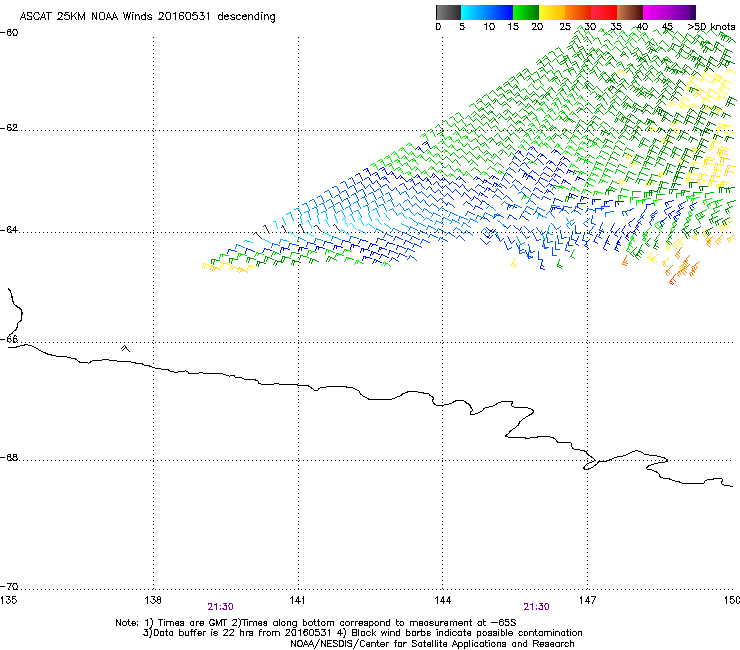Viewport: 740px width, 650px height.
Task: Click the legend number '25'
Action: pos(565,27)
